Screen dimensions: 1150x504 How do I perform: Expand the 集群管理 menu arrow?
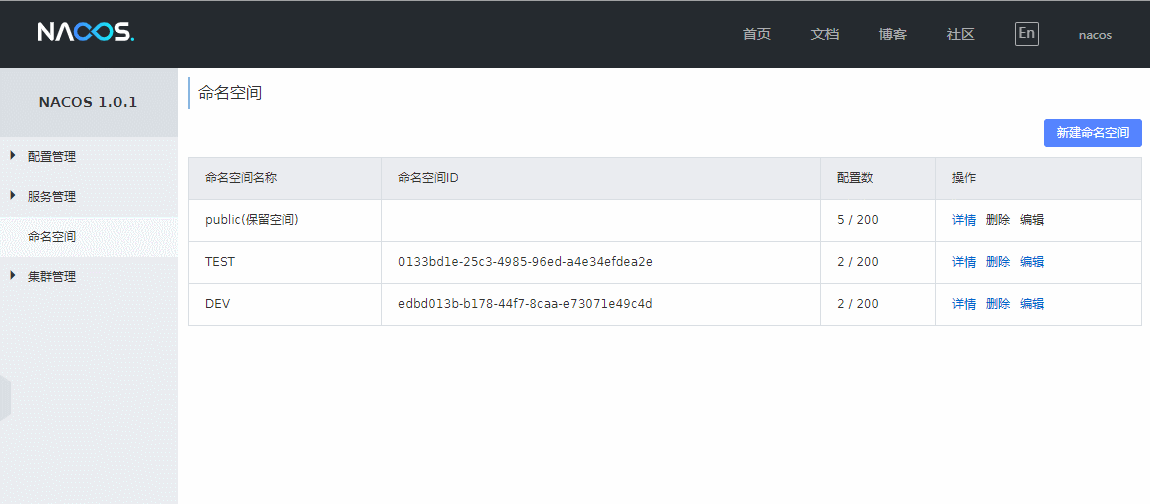point(13,276)
